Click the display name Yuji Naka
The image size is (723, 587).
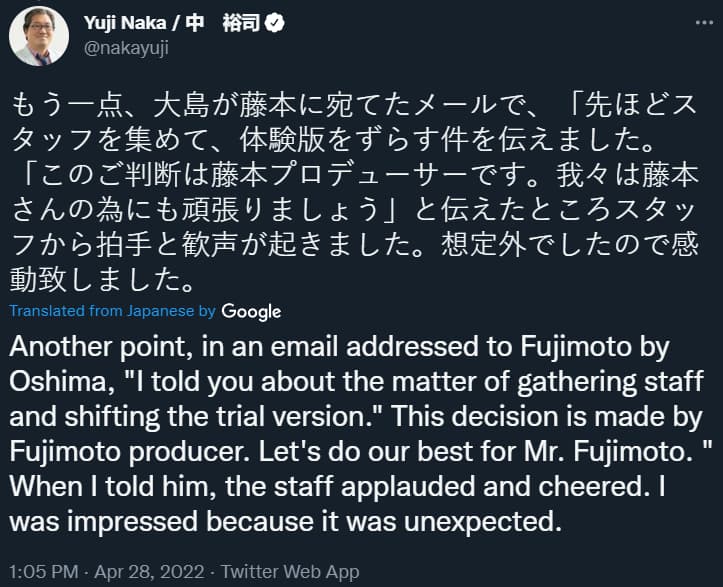coord(125,23)
